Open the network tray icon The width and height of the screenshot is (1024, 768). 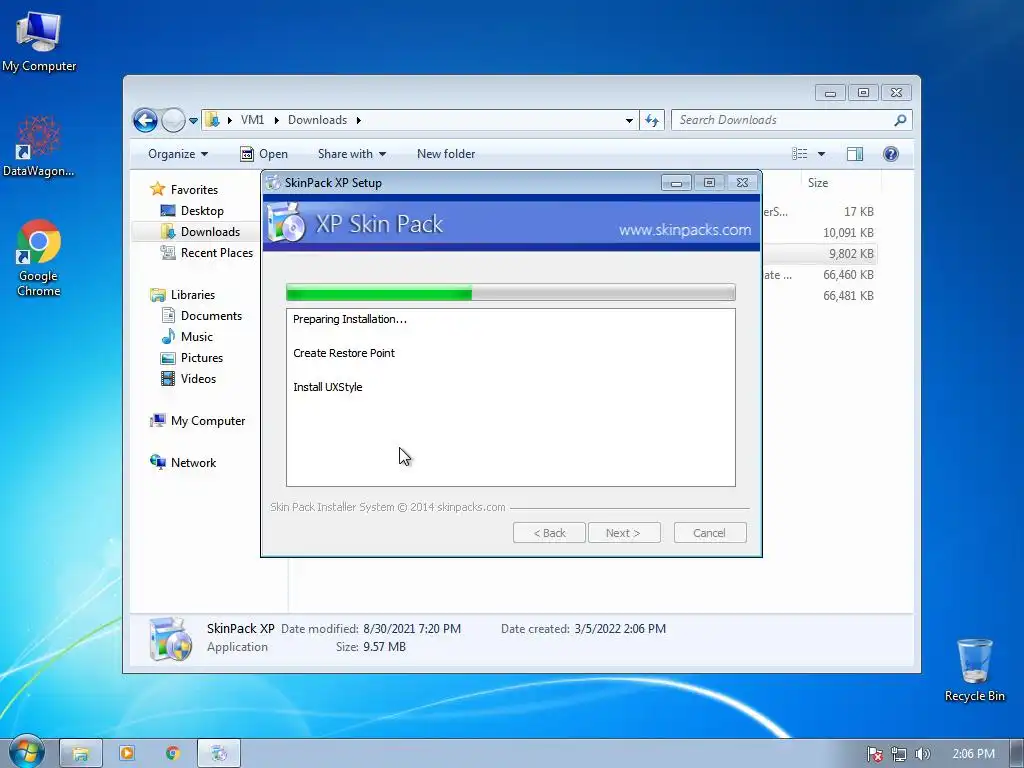click(x=899, y=754)
